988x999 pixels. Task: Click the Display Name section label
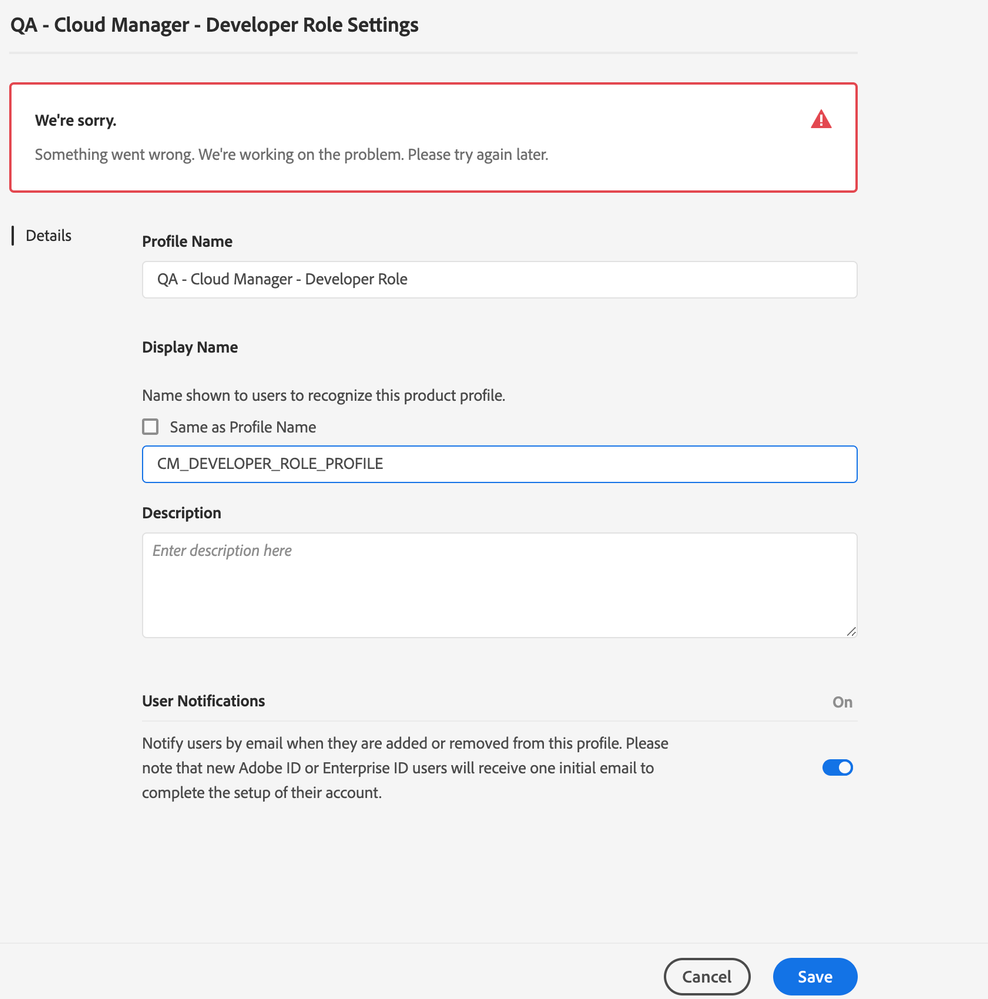point(190,347)
